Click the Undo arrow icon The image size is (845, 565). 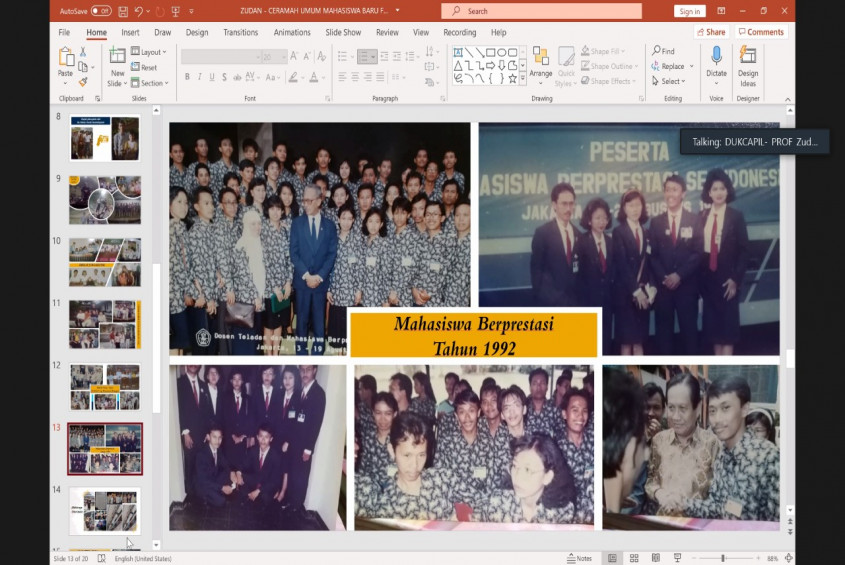(x=139, y=11)
